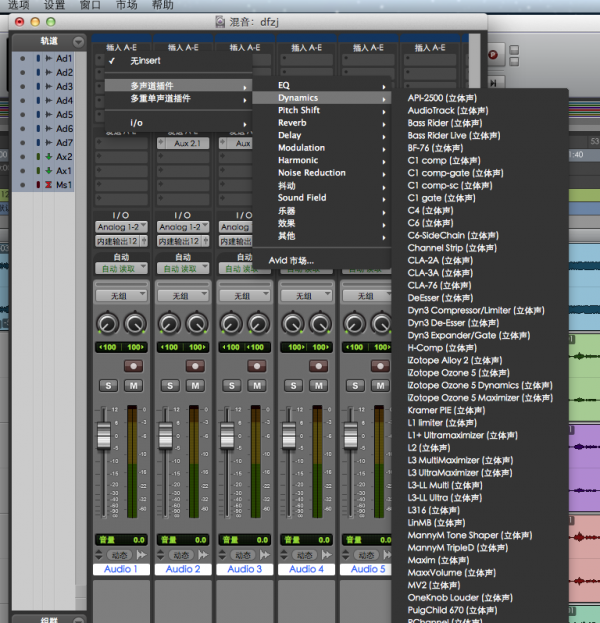Click the volume fader handle on Audio 1
Viewport: 600px width, 623px height.
[x=104, y=435]
